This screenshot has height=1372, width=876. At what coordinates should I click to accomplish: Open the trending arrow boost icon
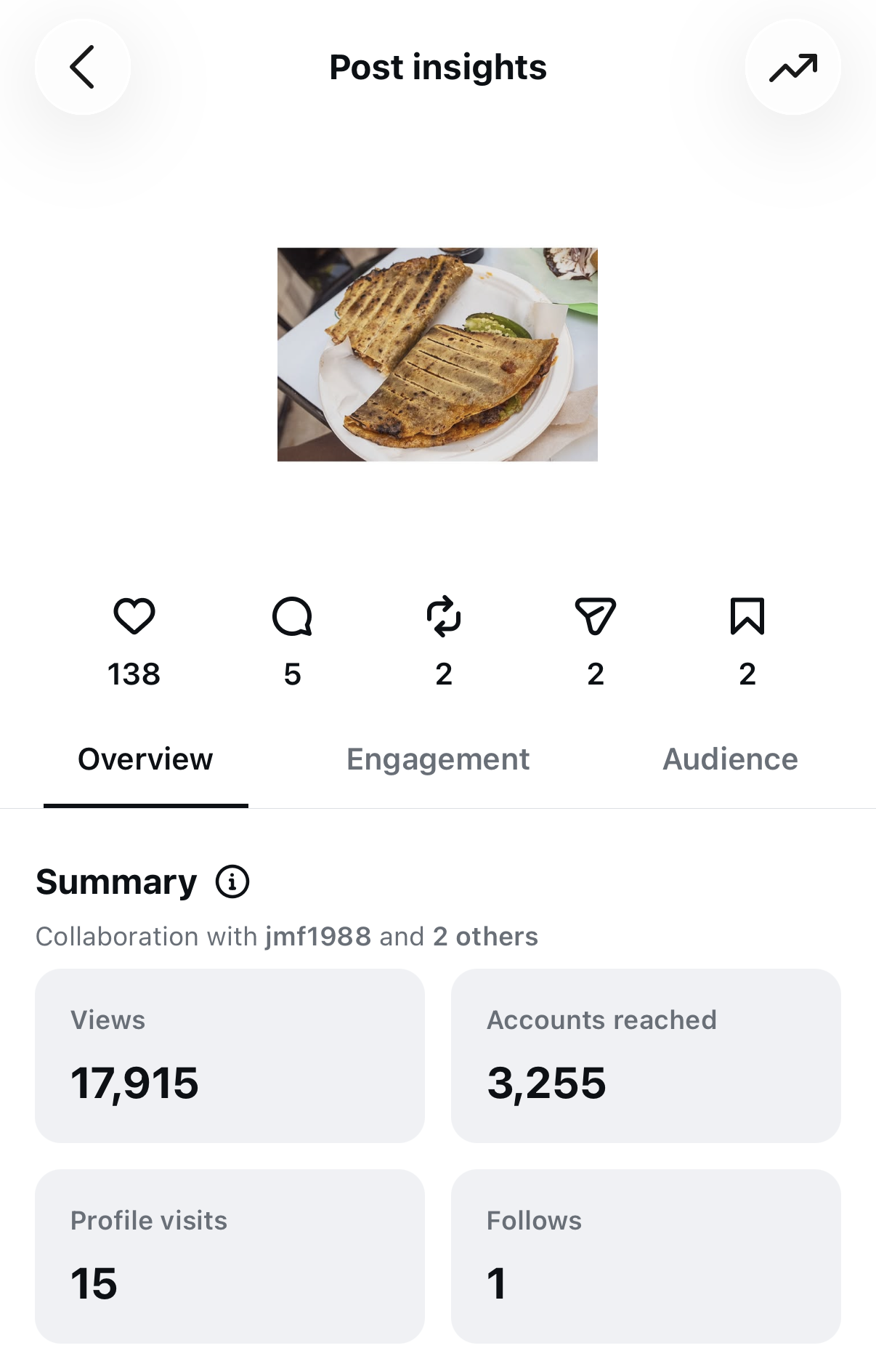click(x=793, y=67)
